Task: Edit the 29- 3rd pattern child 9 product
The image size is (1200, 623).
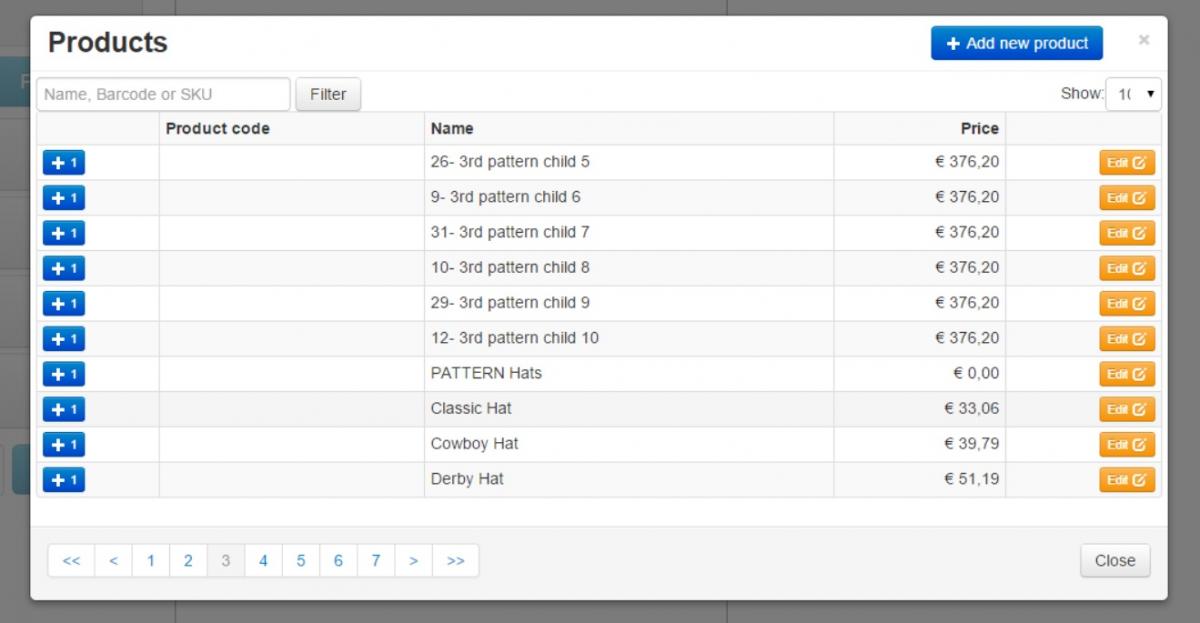Action: pyautogui.click(x=1127, y=304)
